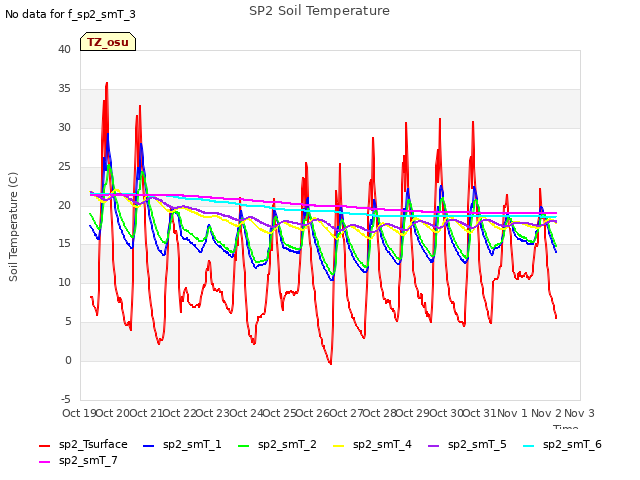Click the 0 y-axis tick label

coord(68,360)
